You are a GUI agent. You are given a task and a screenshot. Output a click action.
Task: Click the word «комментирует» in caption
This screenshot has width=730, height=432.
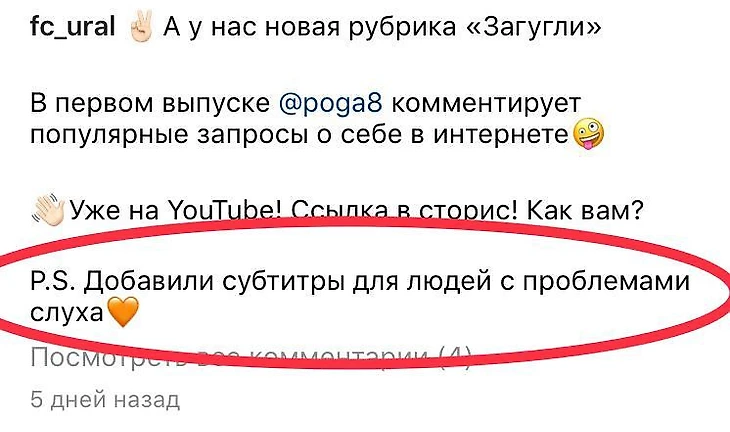[486, 103]
